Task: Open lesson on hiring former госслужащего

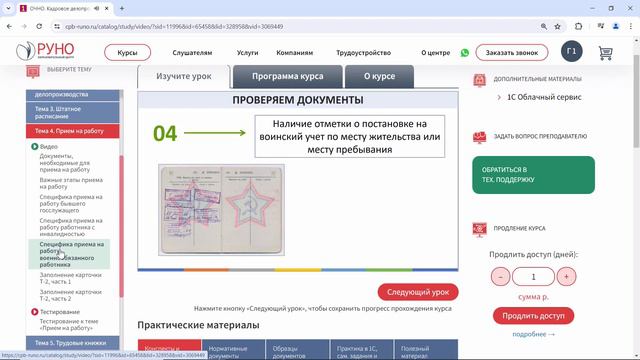Action: tap(71, 203)
